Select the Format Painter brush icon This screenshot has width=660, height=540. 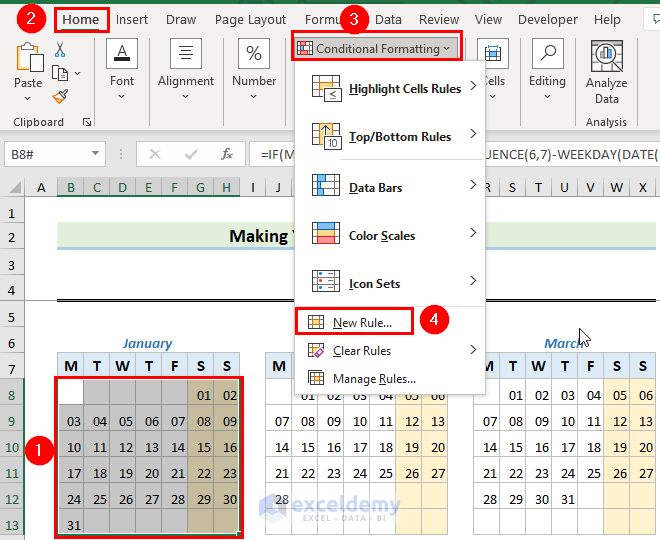60,96
